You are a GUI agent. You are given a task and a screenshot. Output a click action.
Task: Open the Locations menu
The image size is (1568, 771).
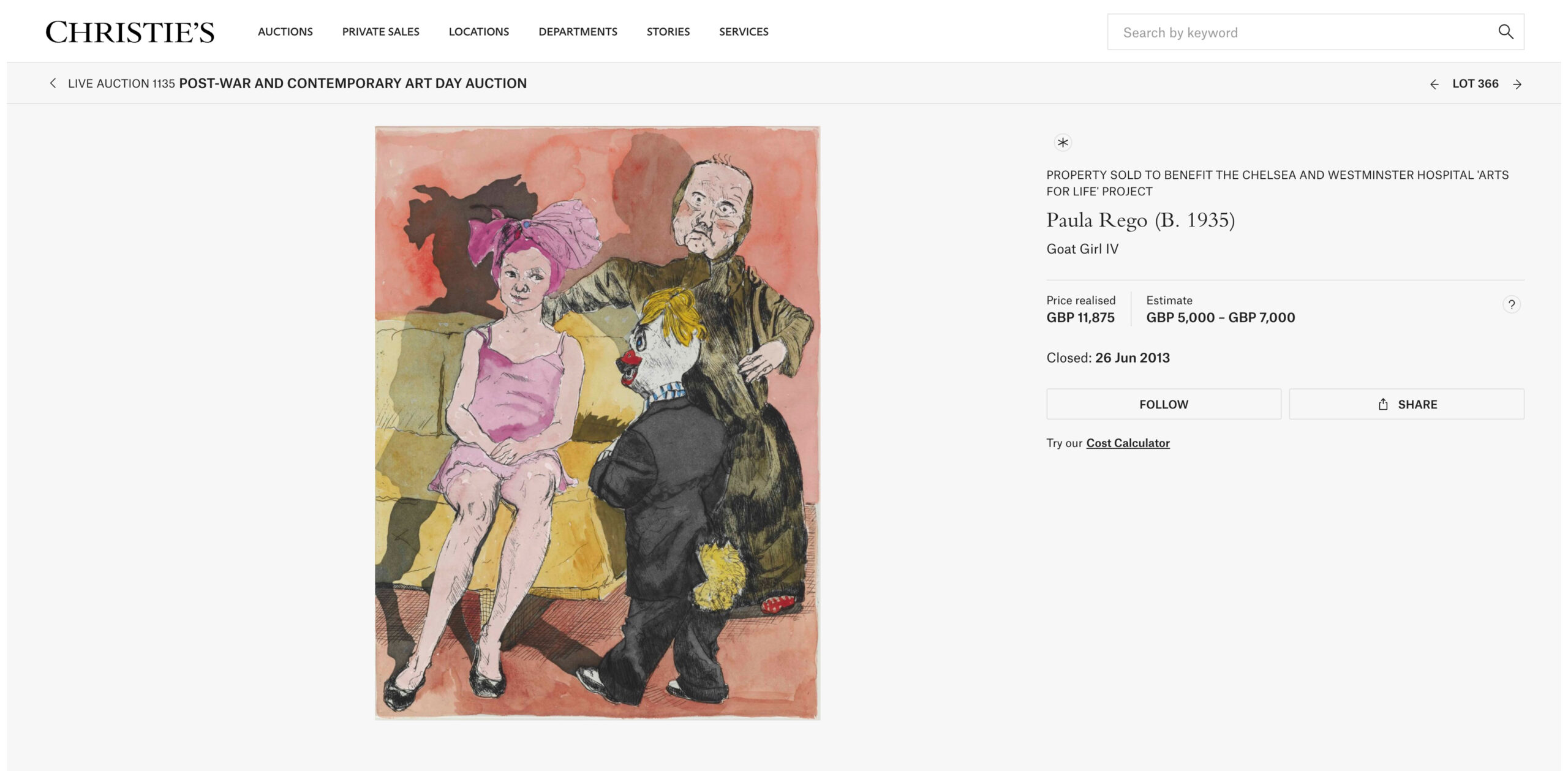tap(479, 32)
